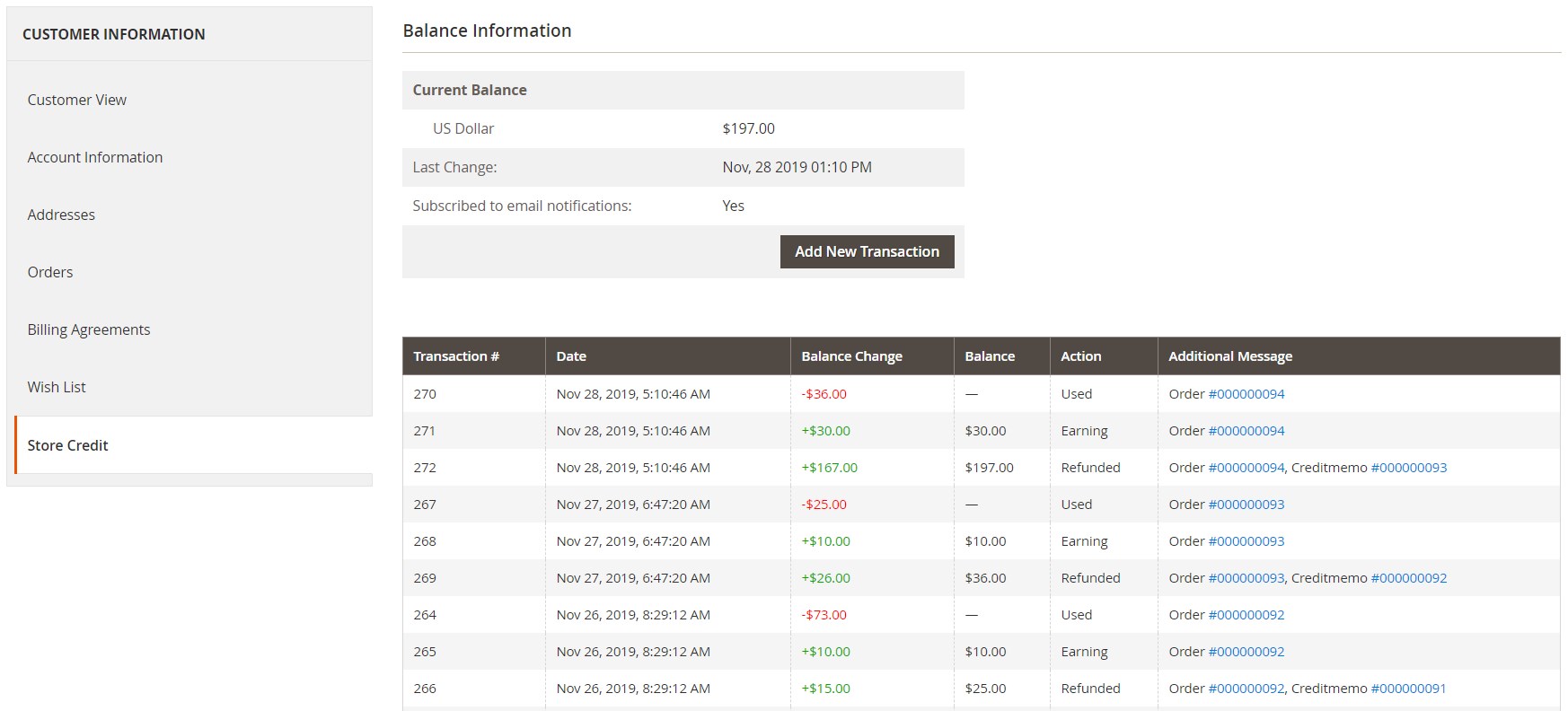Image resolution: width=1568 pixels, height=711 pixels.
Task: Open order #000000094 link in transaction 272
Action: click(x=1246, y=468)
